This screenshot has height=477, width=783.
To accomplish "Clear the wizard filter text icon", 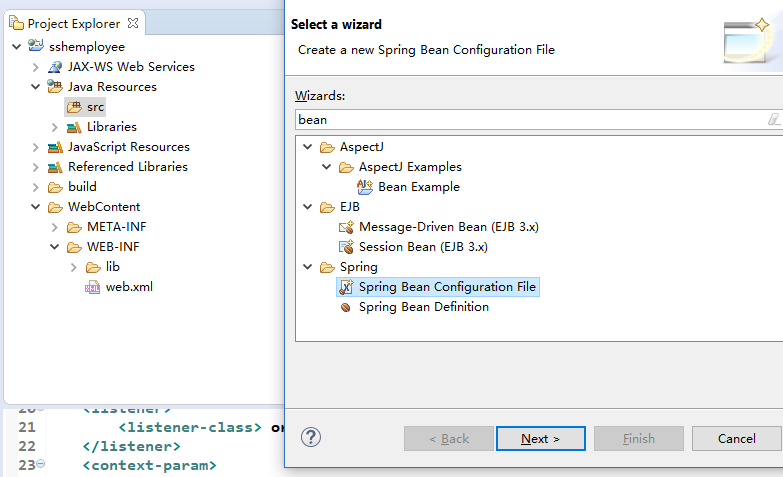I will pyautogui.click(x=772, y=120).
